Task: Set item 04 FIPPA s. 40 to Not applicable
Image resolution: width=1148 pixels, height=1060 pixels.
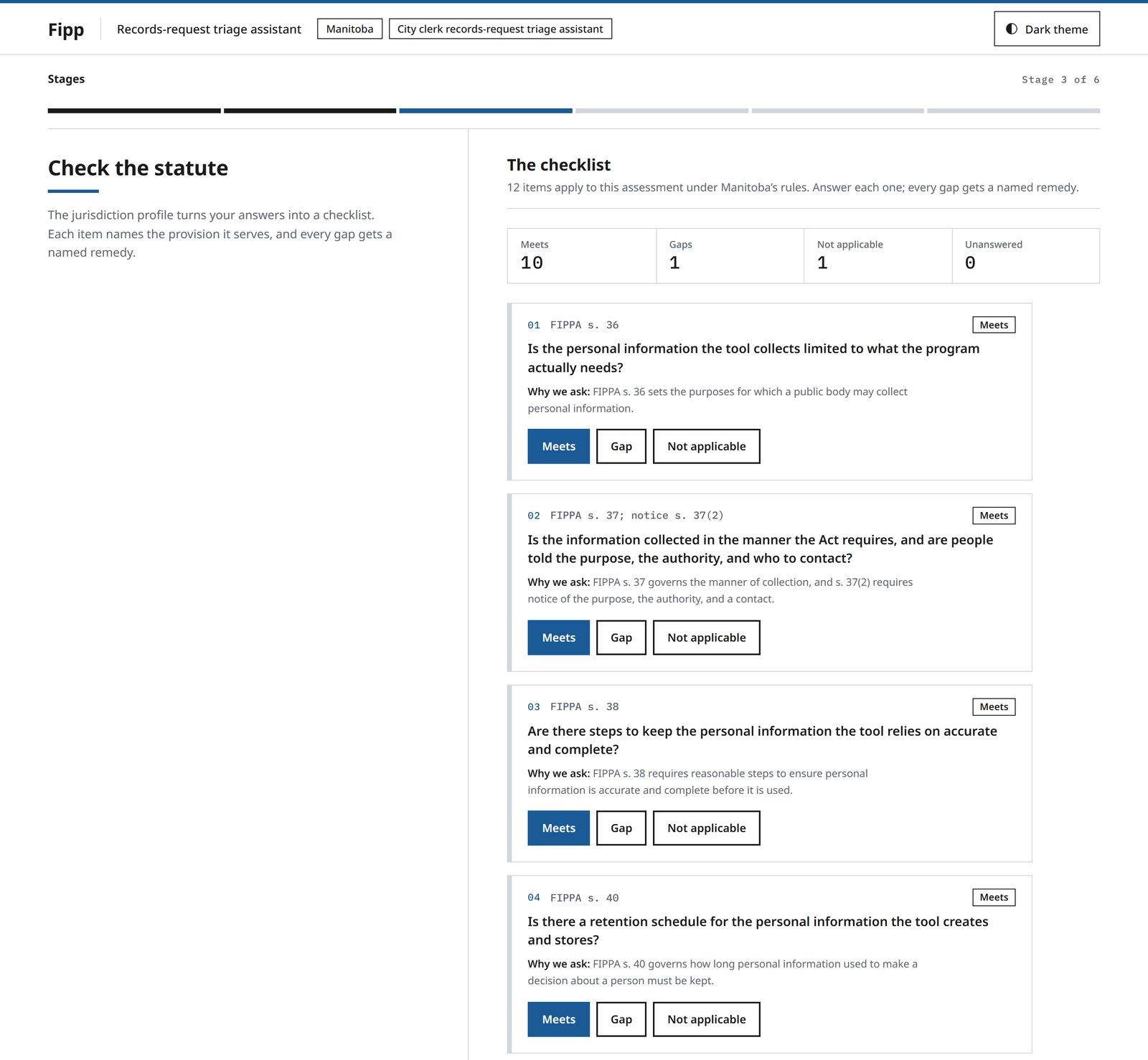Action: coord(706,1019)
